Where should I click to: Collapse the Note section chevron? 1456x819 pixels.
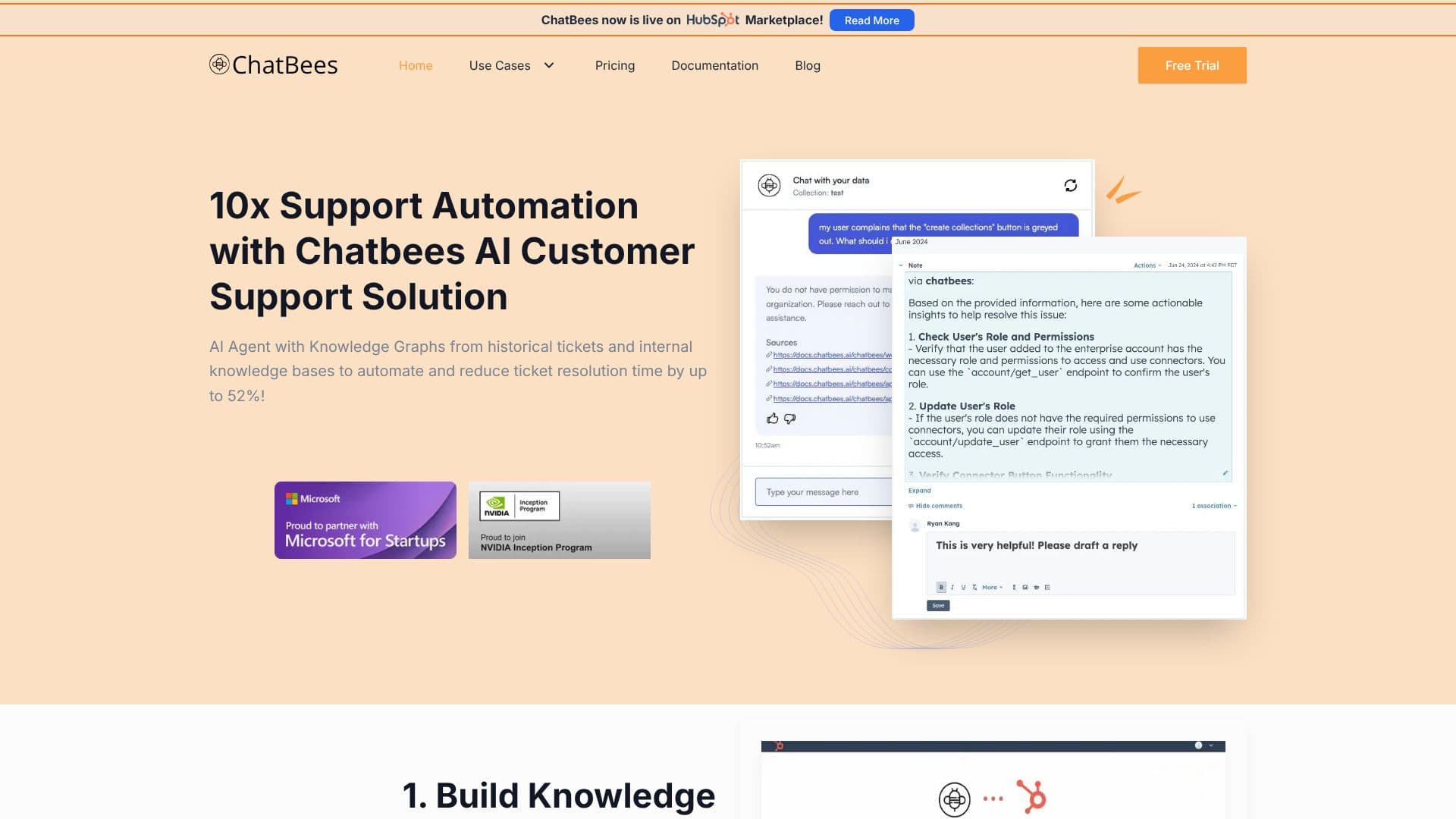point(901,265)
